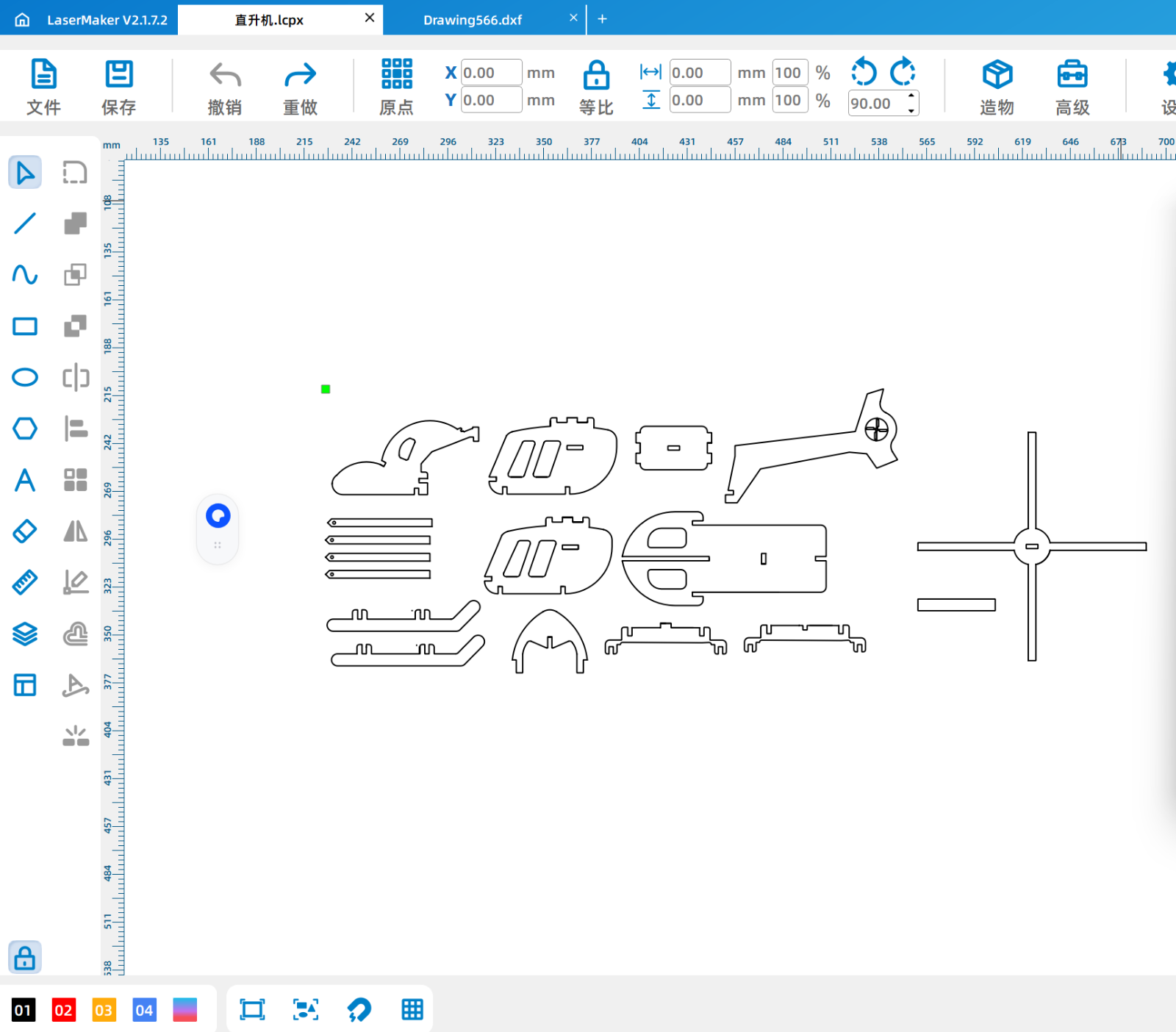Open the 文件 file menu
Screen dimensions: 1176x1032
(44, 87)
